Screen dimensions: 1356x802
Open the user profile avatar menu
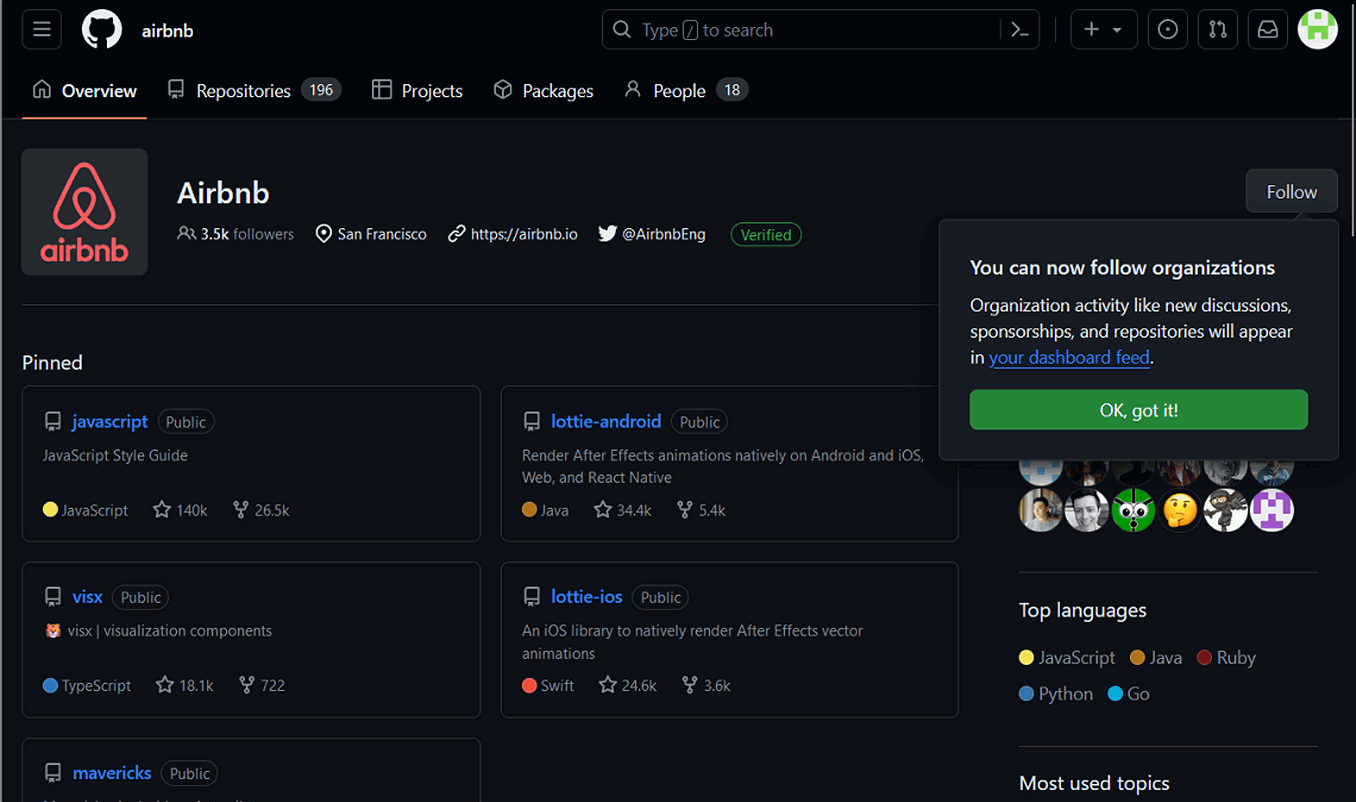[1317, 30]
